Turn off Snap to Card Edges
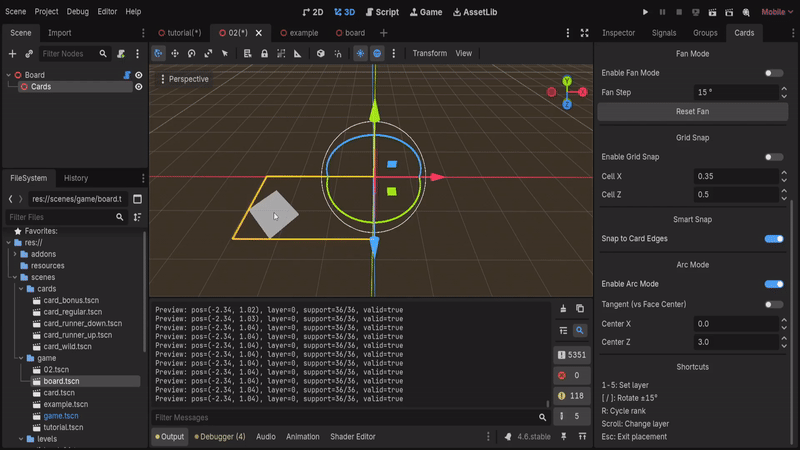This screenshot has height=450, width=800. click(x=773, y=239)
